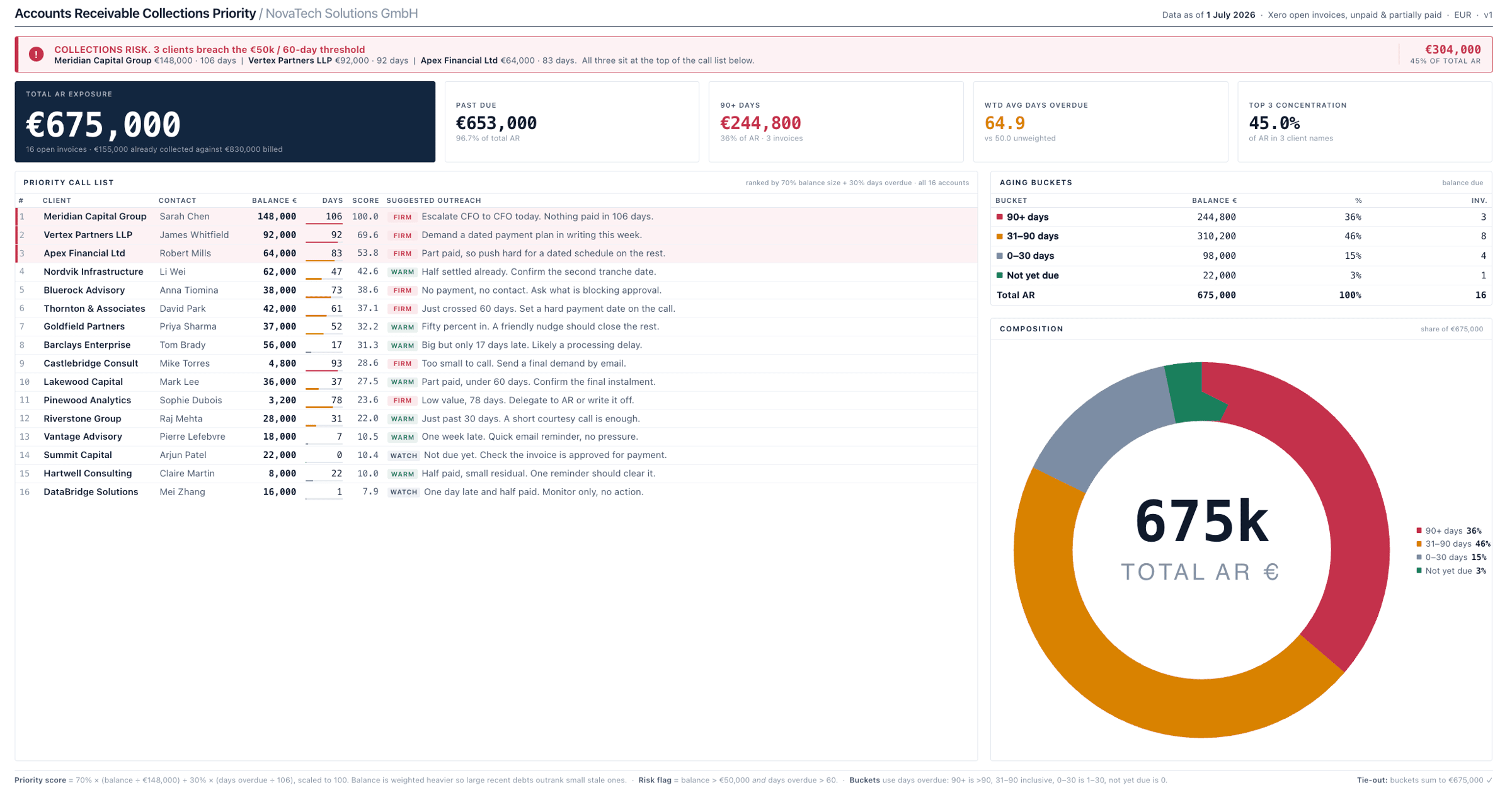Click the Data as of 1 July 2026 text
The height and width of the screenshot is (795, 1512).
coord(1208,14)
